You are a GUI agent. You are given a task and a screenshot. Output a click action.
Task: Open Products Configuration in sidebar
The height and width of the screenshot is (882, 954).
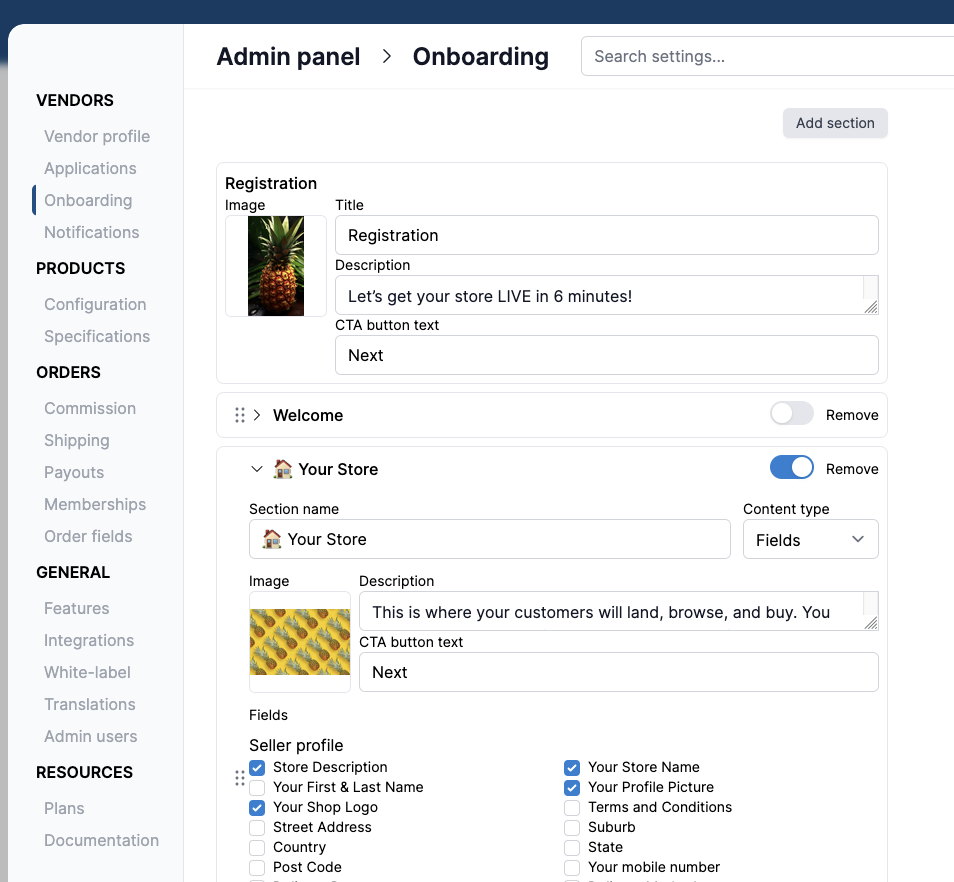(95, 304)
